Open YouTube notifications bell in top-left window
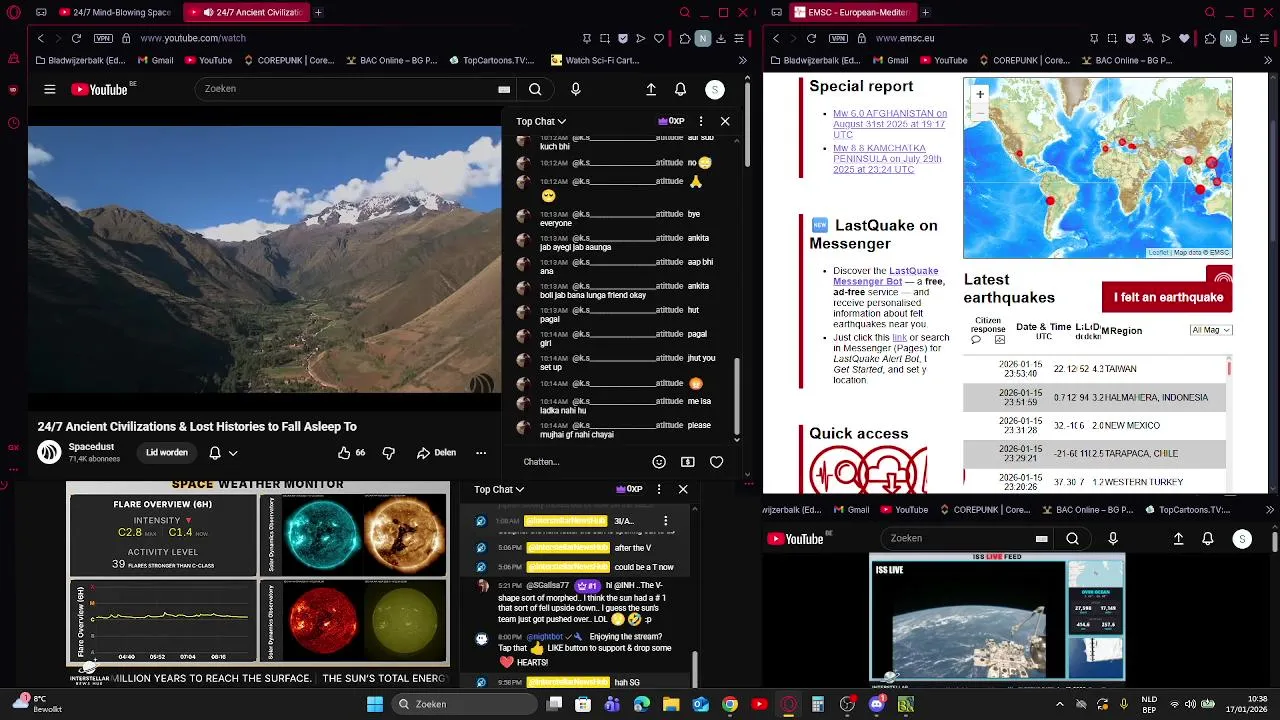Viewport: 1280px width, 720px height. pyautogui.click(x=680, y=89)
